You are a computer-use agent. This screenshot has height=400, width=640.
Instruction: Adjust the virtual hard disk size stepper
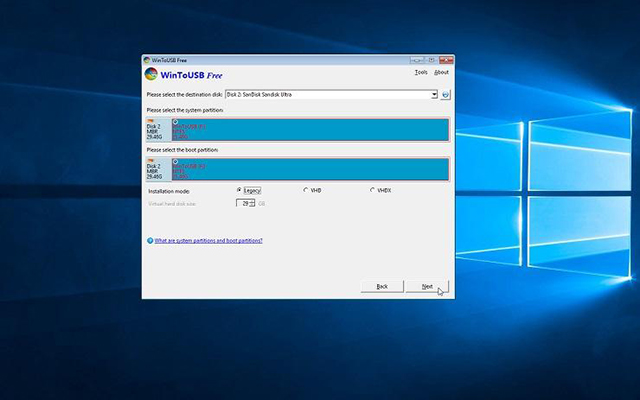tap(252, 203)
